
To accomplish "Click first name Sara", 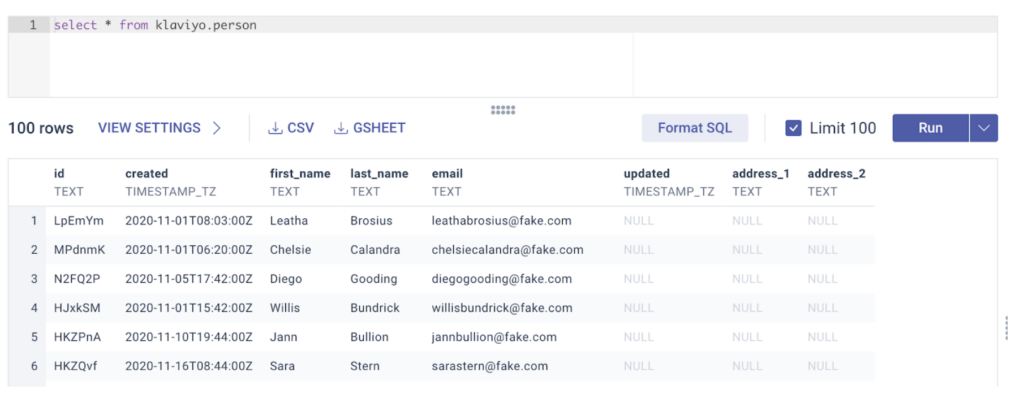I will click(282, 366).
